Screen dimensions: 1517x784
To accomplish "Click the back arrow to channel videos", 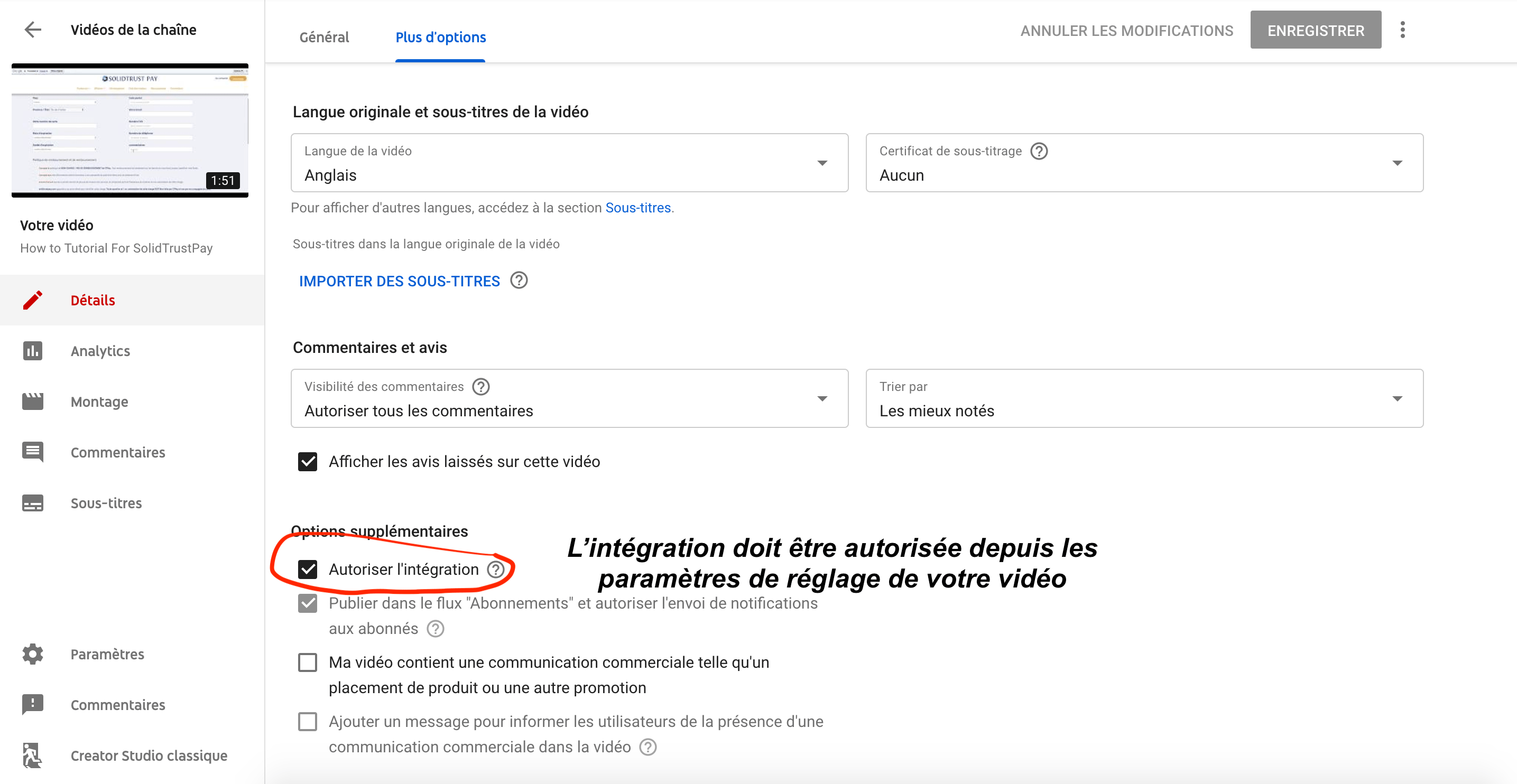I will coord(33,30).
